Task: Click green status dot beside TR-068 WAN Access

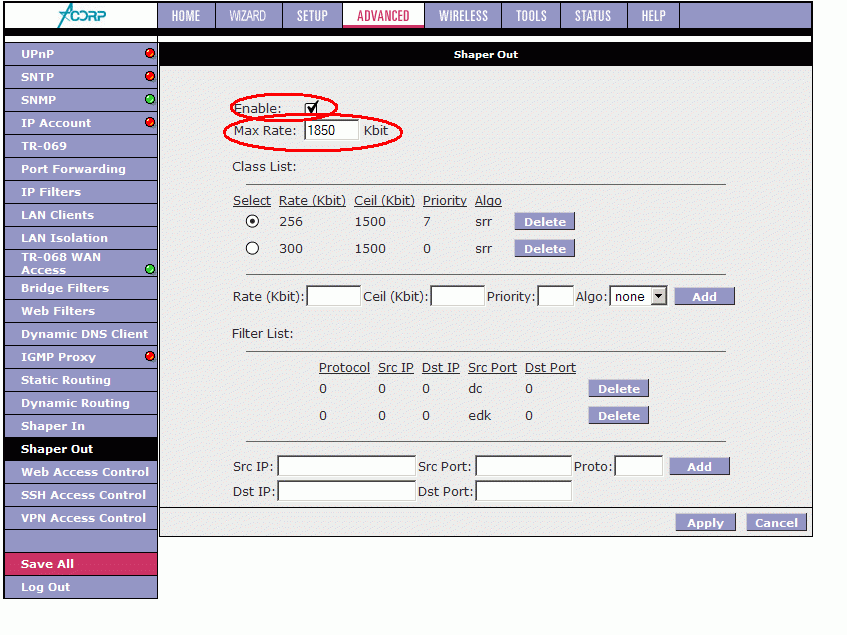Action: coord(150,269)
